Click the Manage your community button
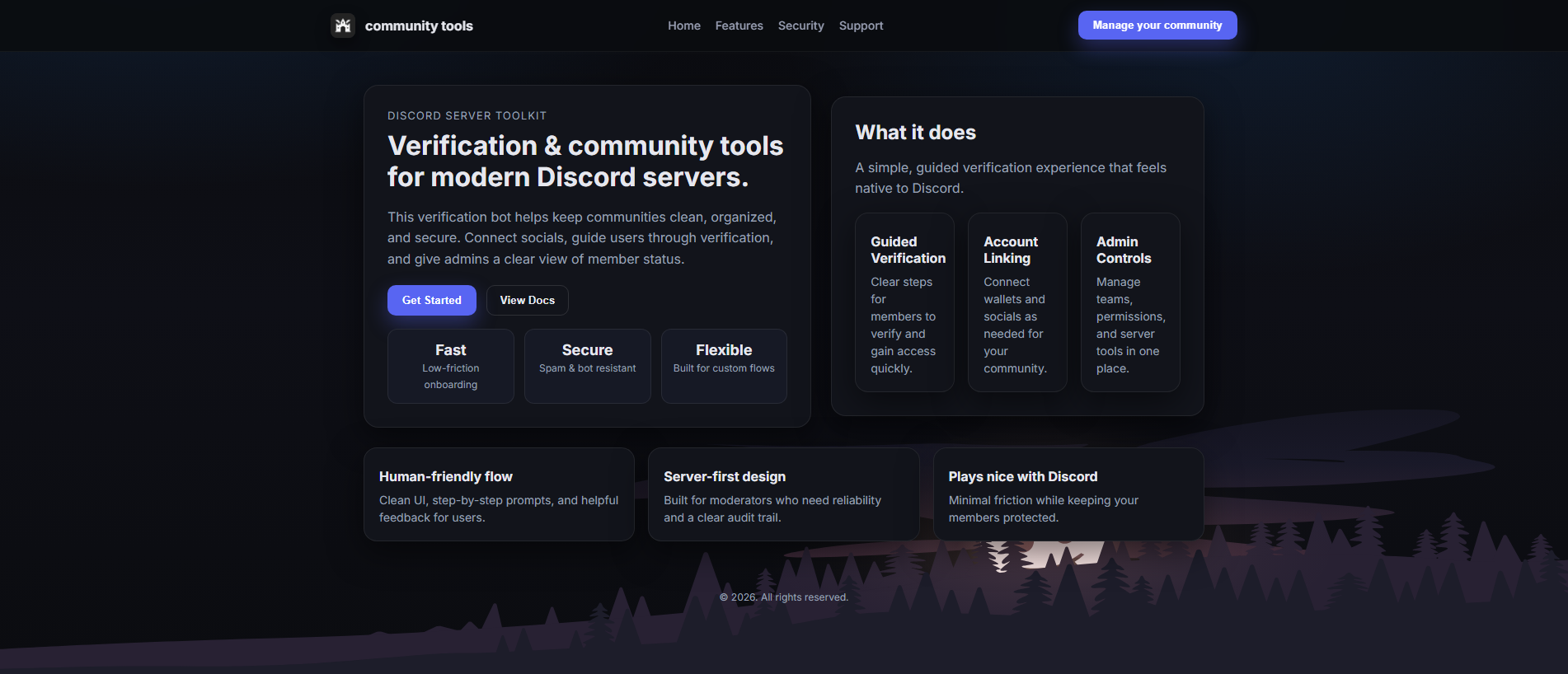1568x674 pixels. (x=1157, y=26)
